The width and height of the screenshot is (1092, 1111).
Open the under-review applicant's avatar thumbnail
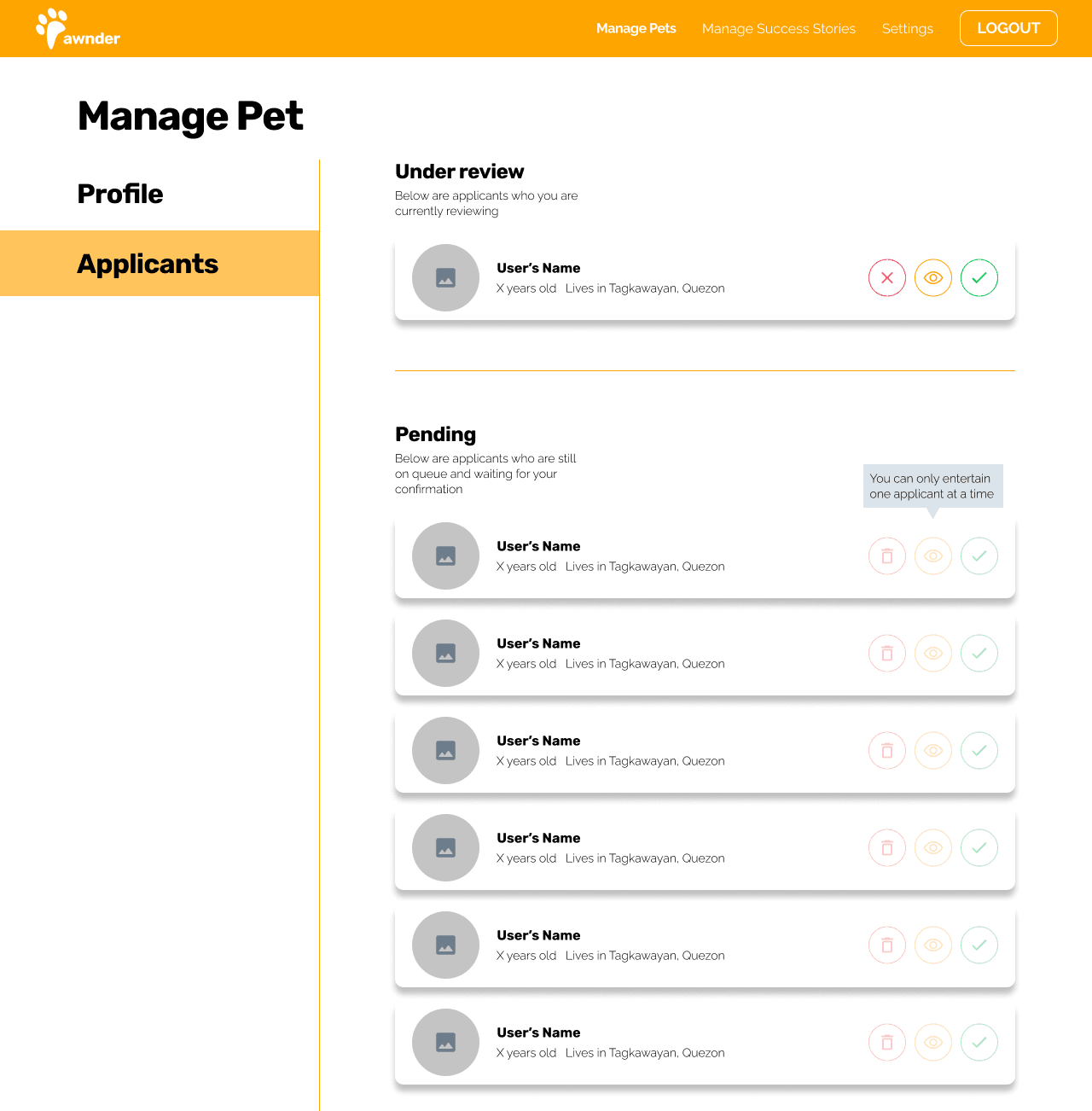(x=445, y=278)
